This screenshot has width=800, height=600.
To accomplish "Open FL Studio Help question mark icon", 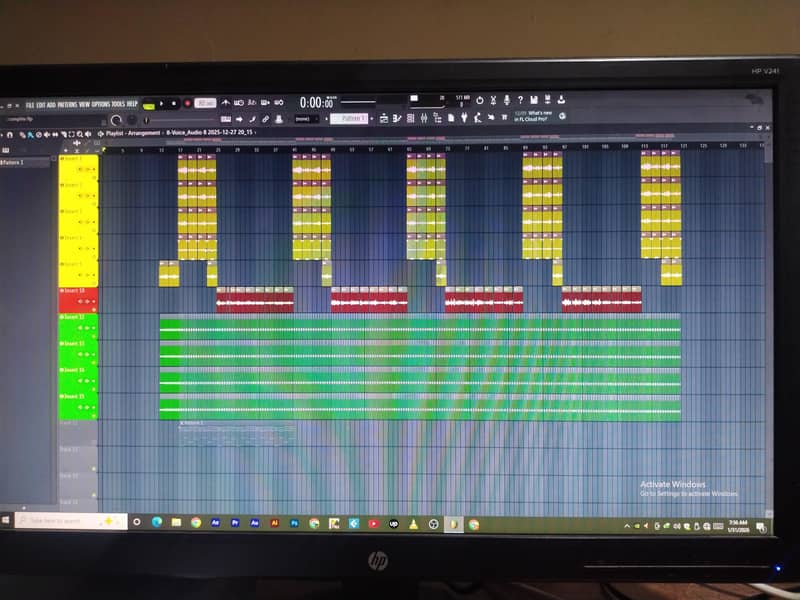I will click(x=520, y=100).
